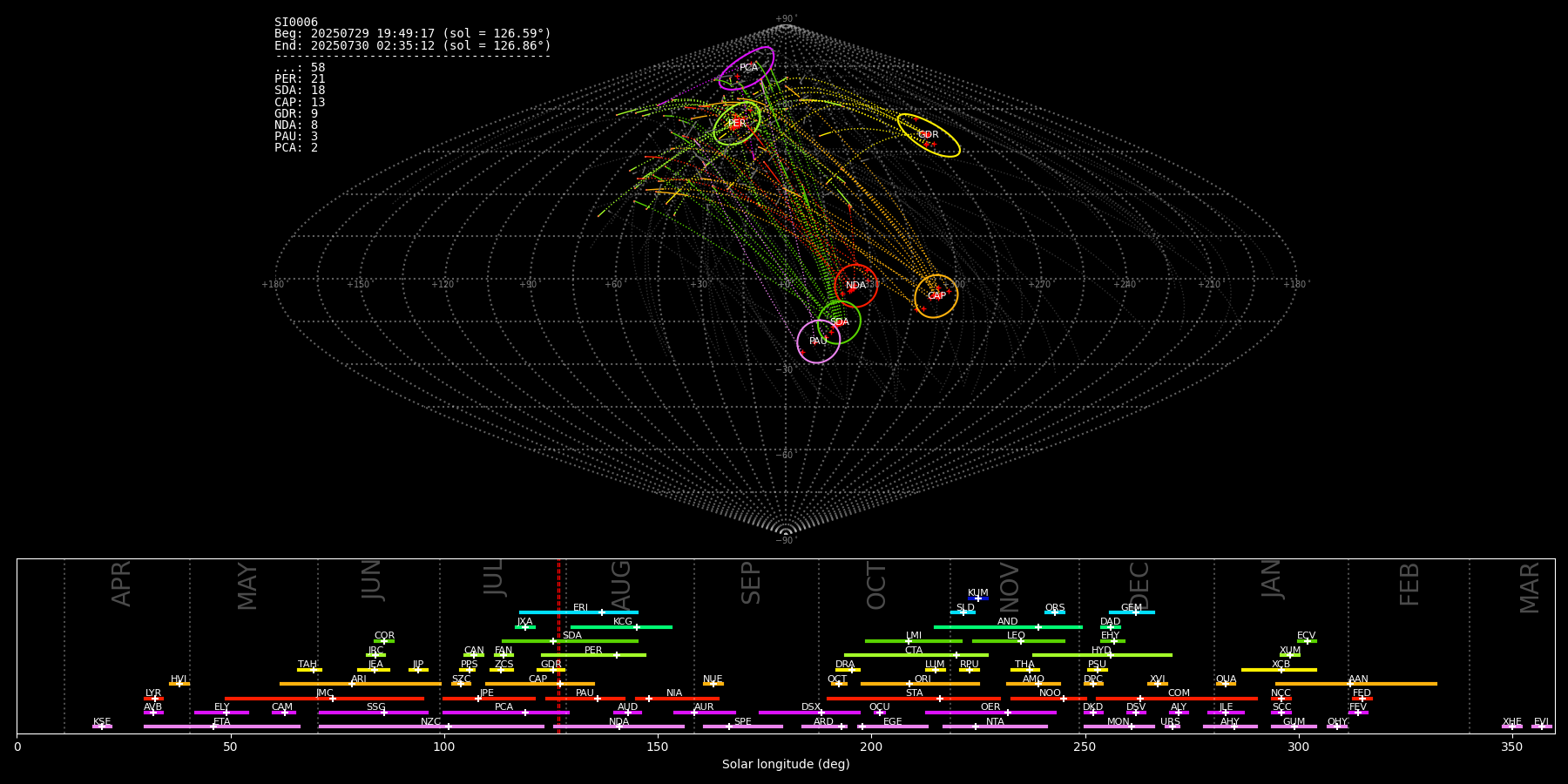
Task: Click the NTA shower bar
Action: point(995,727)
